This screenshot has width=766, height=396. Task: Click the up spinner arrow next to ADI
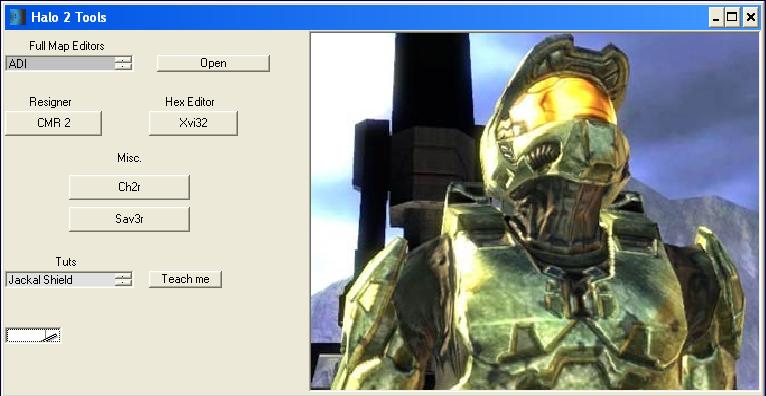123,60
